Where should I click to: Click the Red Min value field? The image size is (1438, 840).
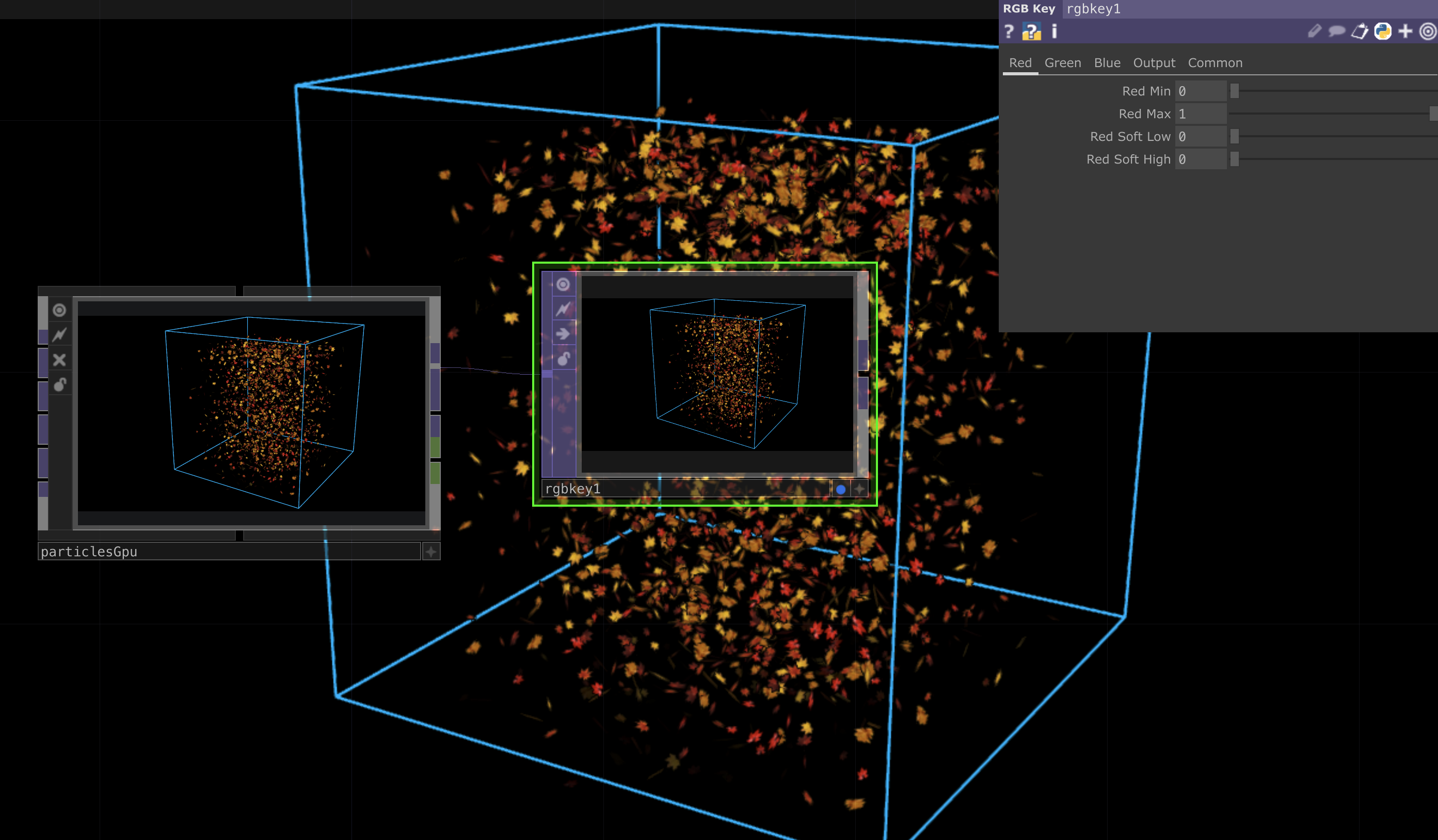click(x=1200, y=91)
